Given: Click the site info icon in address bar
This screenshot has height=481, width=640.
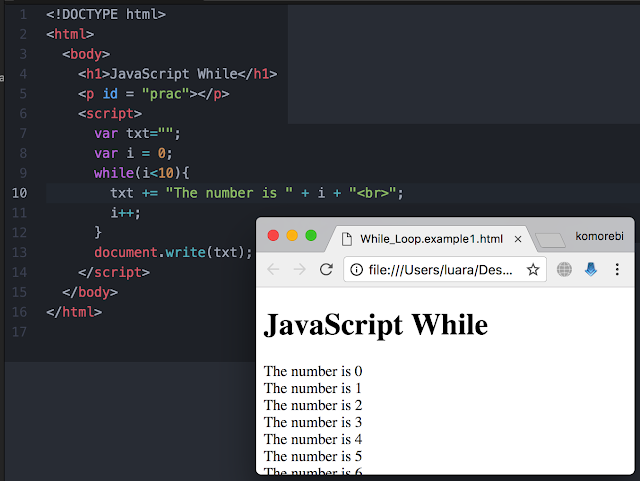Looking at the screenshot, I should [356, 269].
